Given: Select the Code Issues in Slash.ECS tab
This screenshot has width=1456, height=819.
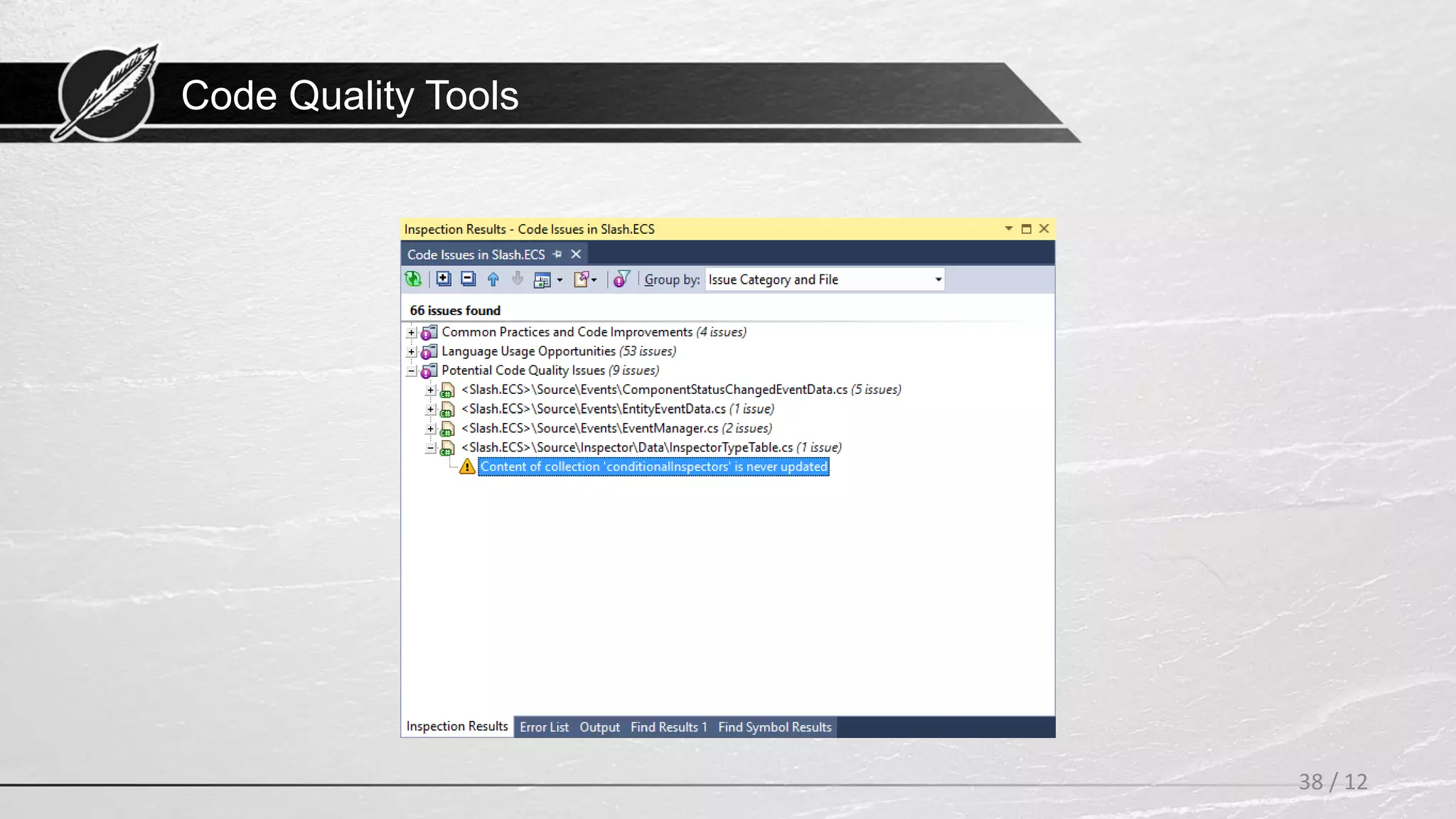Looking at the screenshot, I should [476, 255].
